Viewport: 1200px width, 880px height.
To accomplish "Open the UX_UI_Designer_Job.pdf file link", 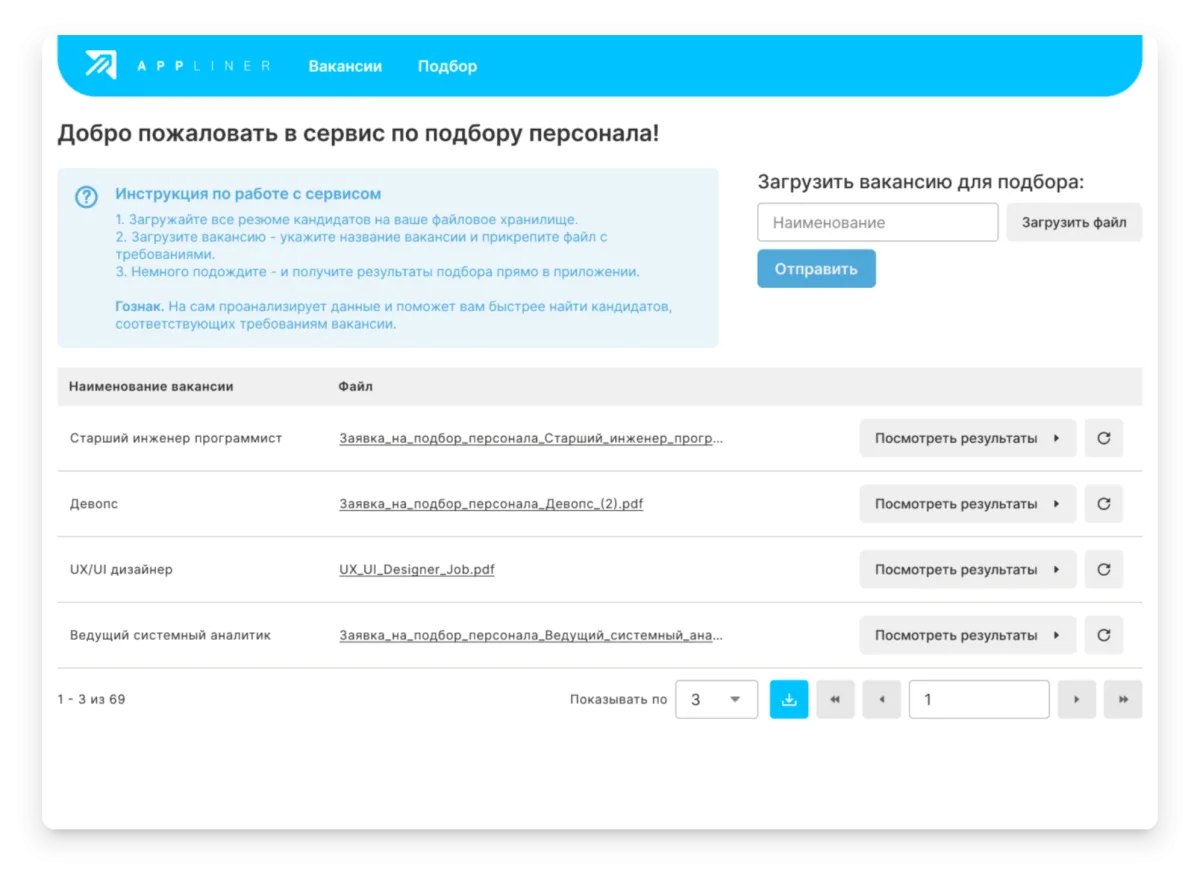I will click(417, 570).
